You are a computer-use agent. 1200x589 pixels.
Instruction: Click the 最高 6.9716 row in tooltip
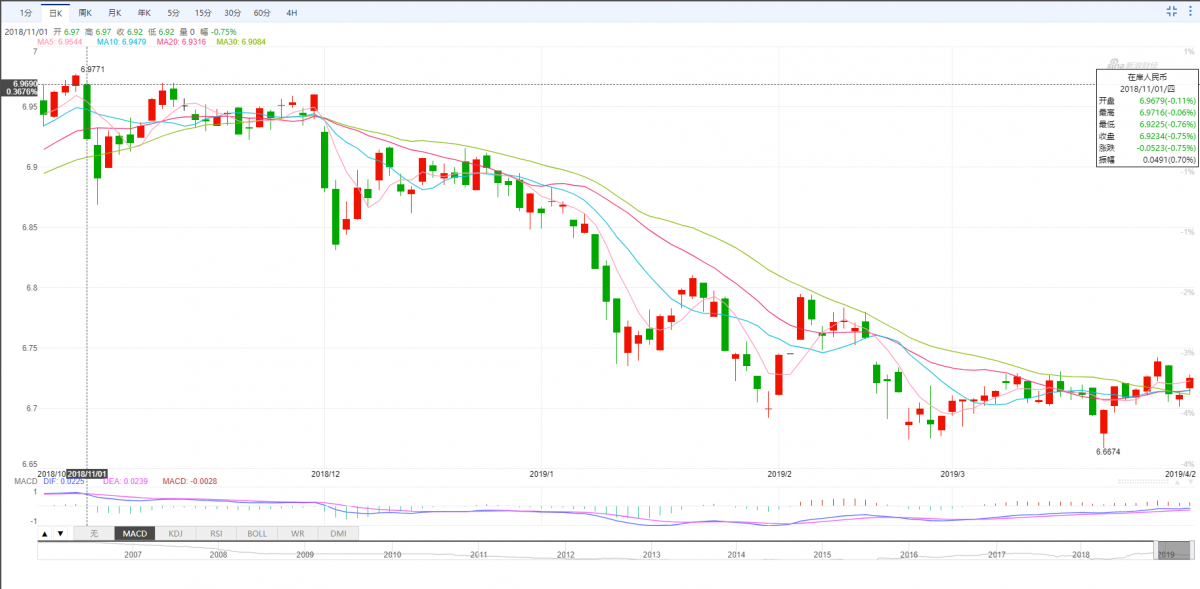pos(1147,113)
